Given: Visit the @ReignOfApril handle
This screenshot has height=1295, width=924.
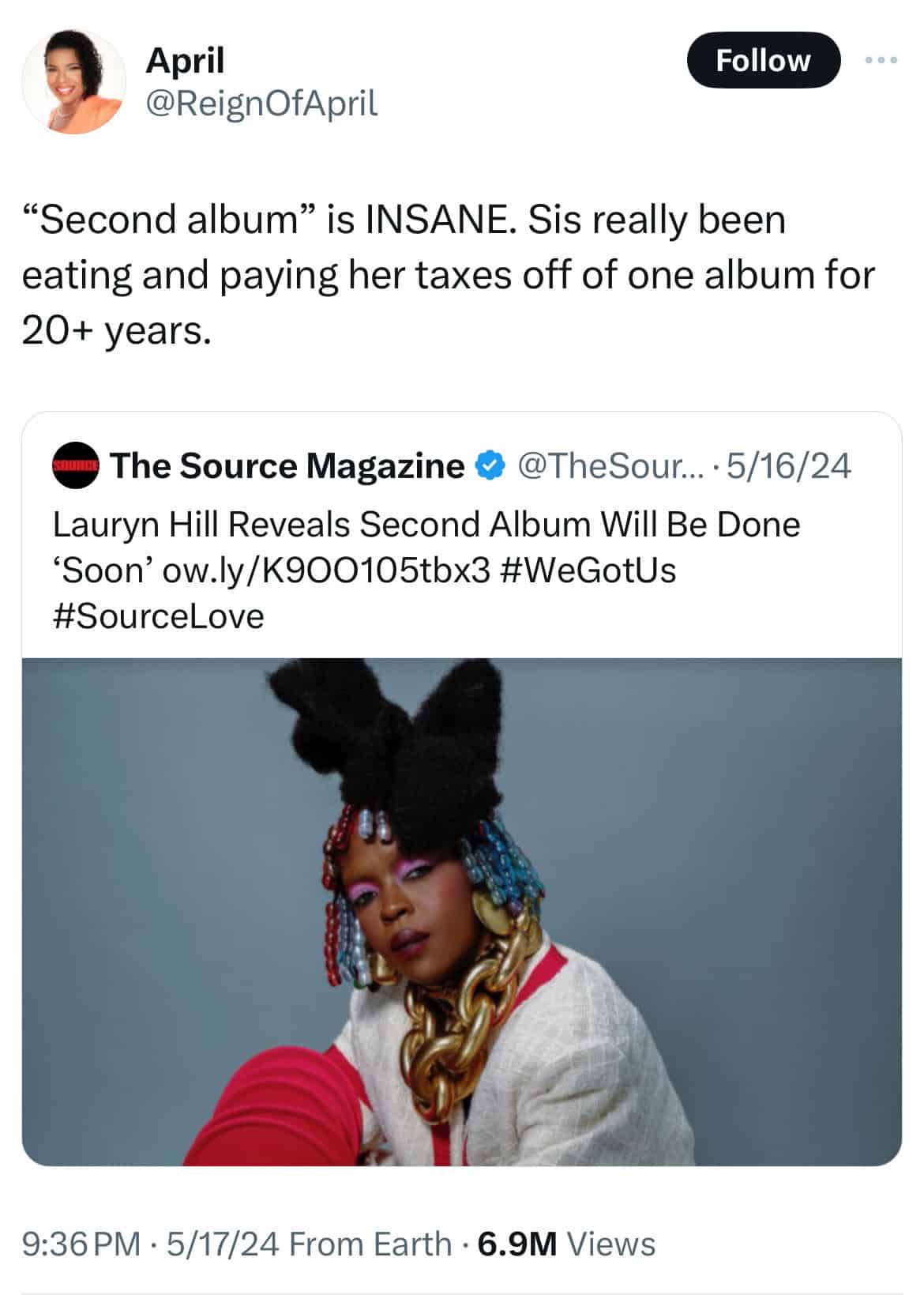Looking at the screenshot, I should tap(261, 103).
